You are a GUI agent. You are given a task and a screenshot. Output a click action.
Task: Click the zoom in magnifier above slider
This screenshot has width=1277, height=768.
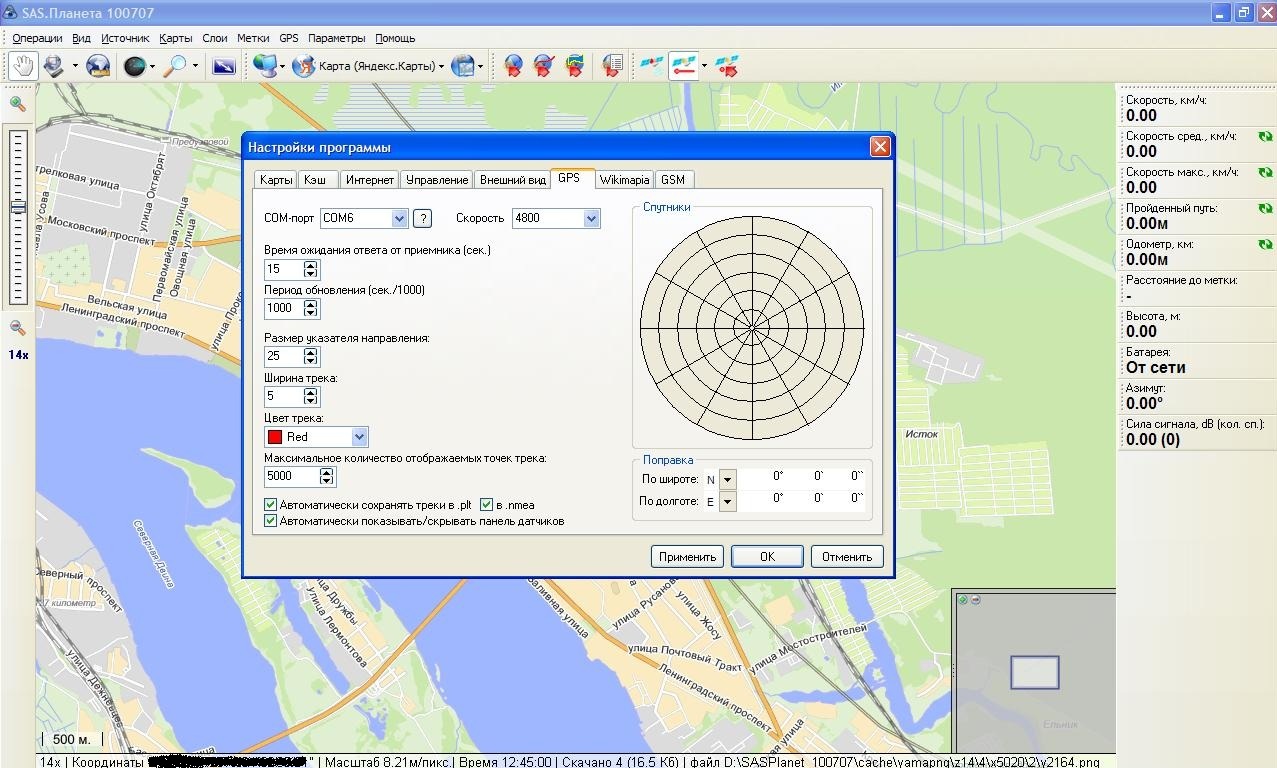(x=17, y=103)
